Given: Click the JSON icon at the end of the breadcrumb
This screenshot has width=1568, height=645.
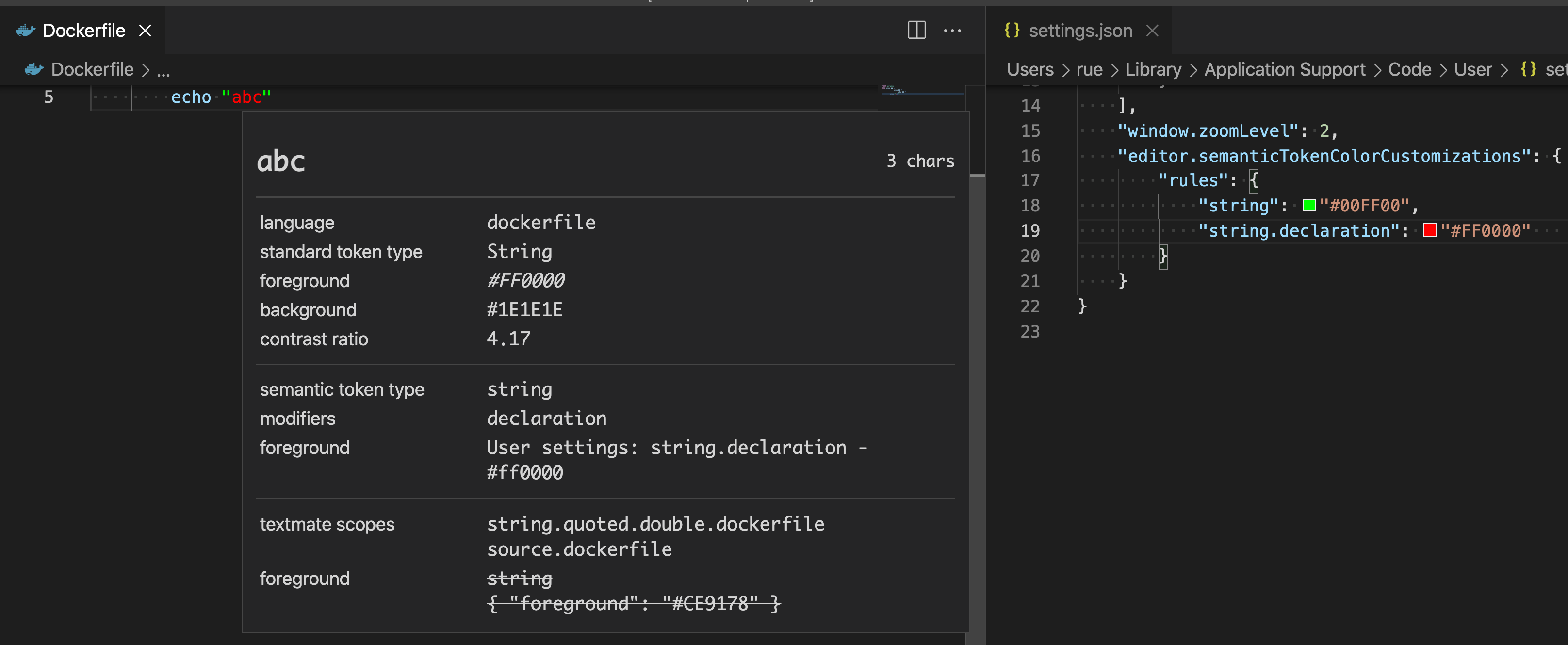Looking at the screenshot, I should tap(1528, 69).
